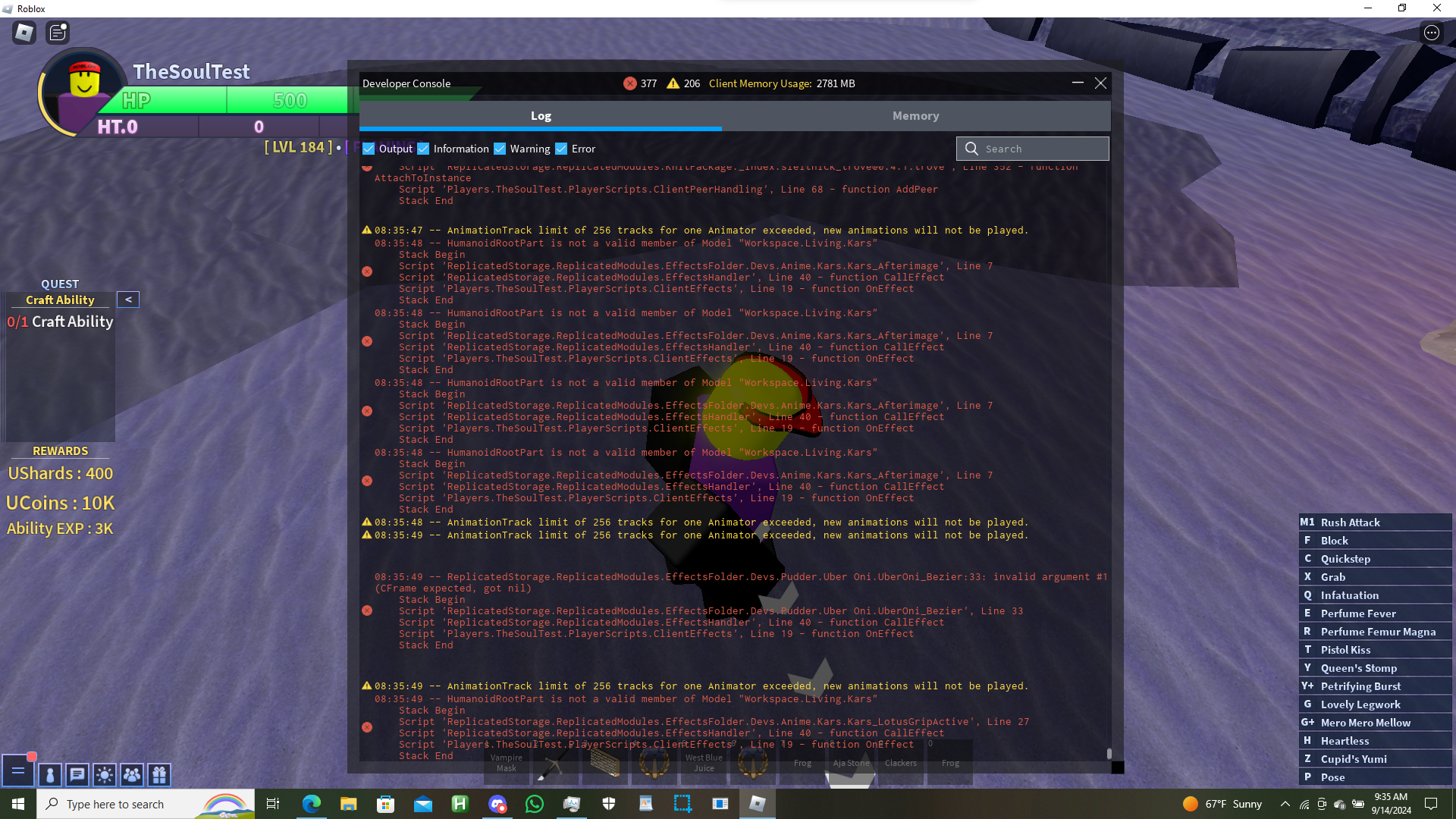Expand the Windows system tray overflow chevron
The width and height of the screenshot is (1456, 819).
coord(1285,804)
